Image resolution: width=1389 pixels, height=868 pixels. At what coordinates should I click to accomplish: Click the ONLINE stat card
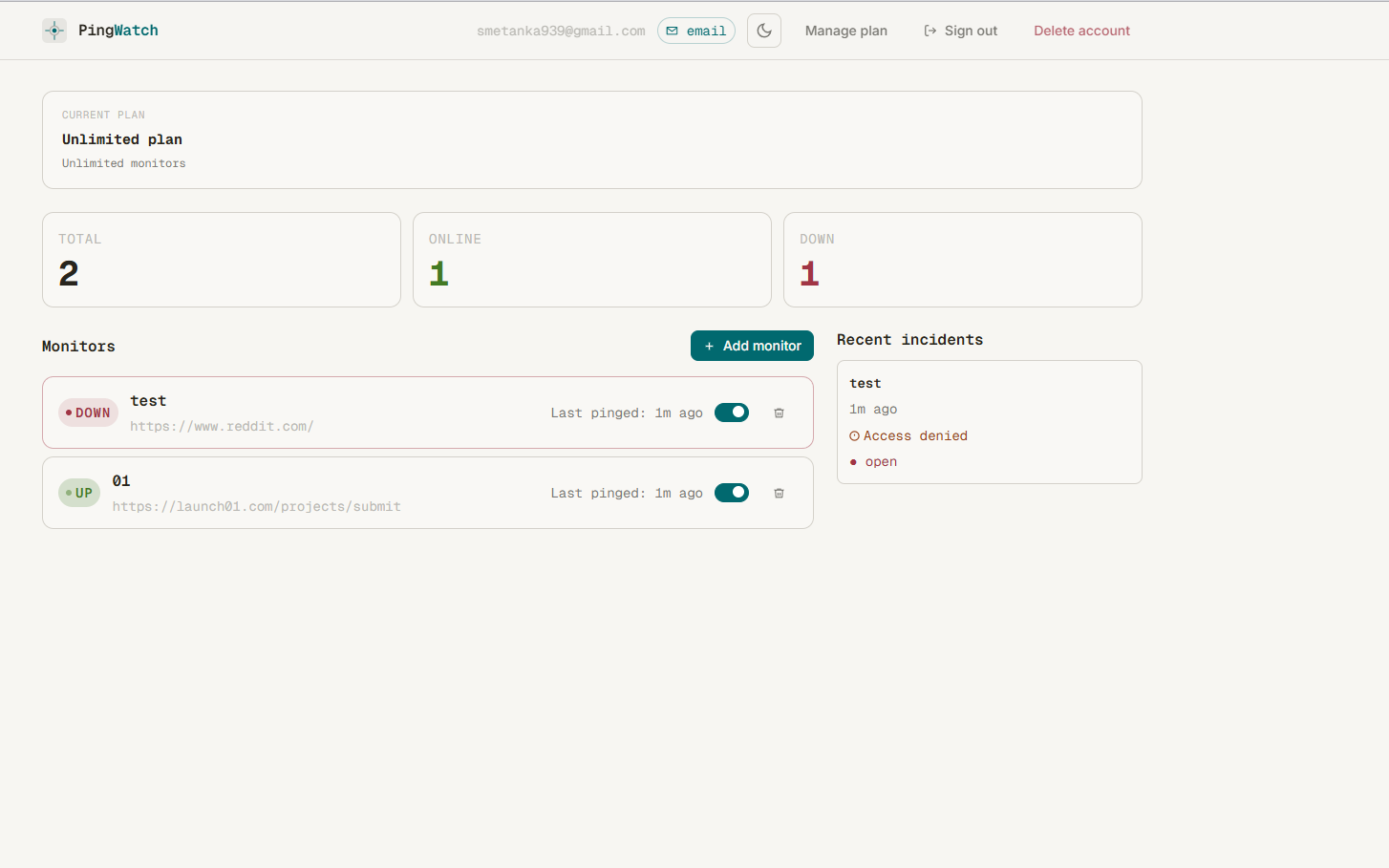[x=592, y=260]
